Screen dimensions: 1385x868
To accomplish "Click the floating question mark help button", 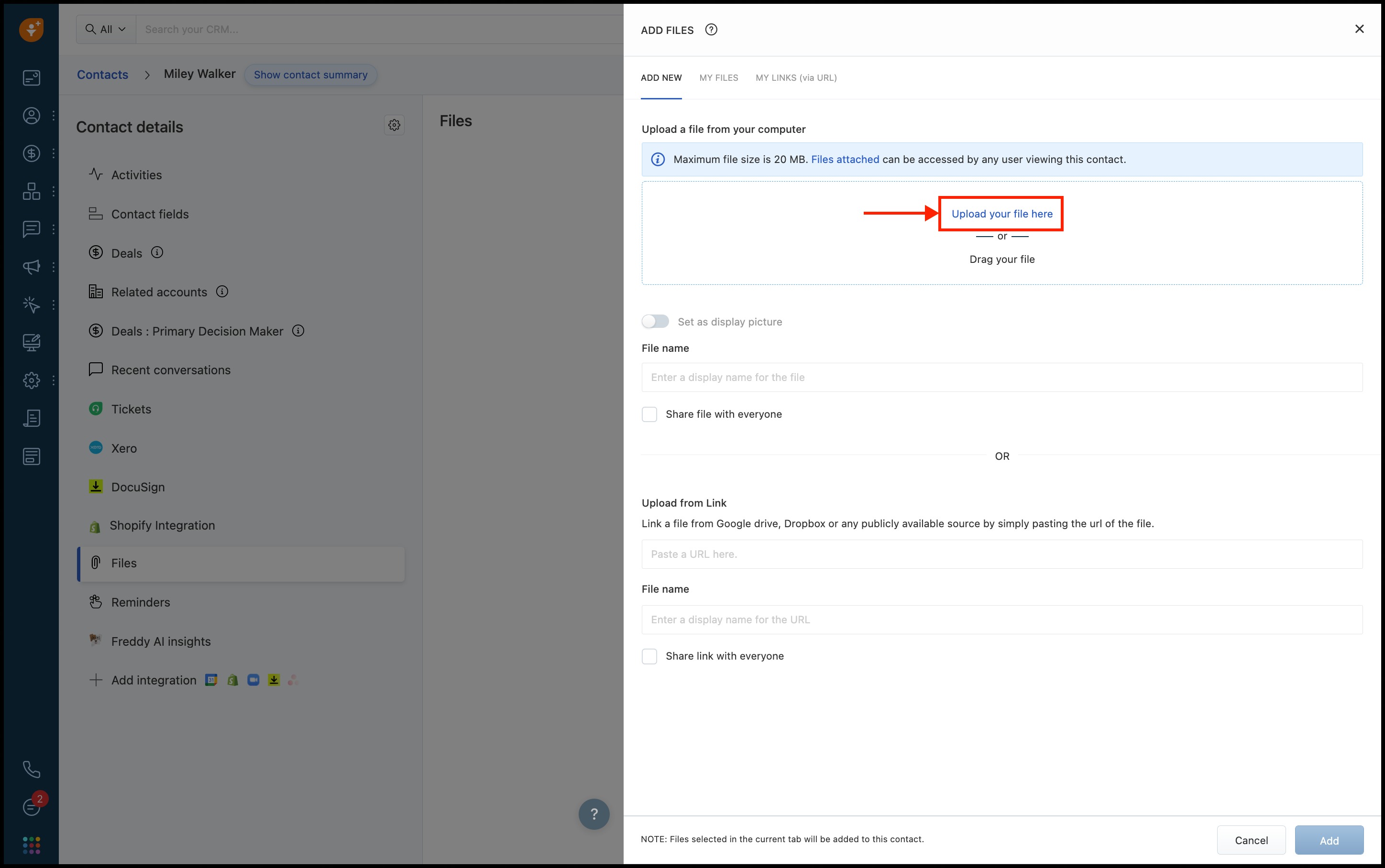I will coord(594,814).
